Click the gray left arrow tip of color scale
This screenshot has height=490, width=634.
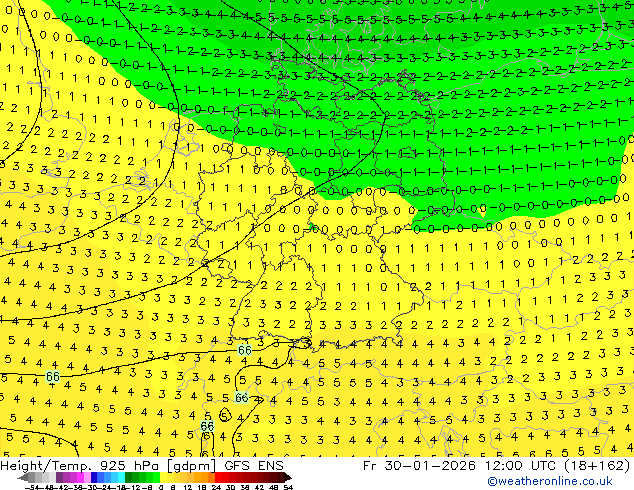23,477
